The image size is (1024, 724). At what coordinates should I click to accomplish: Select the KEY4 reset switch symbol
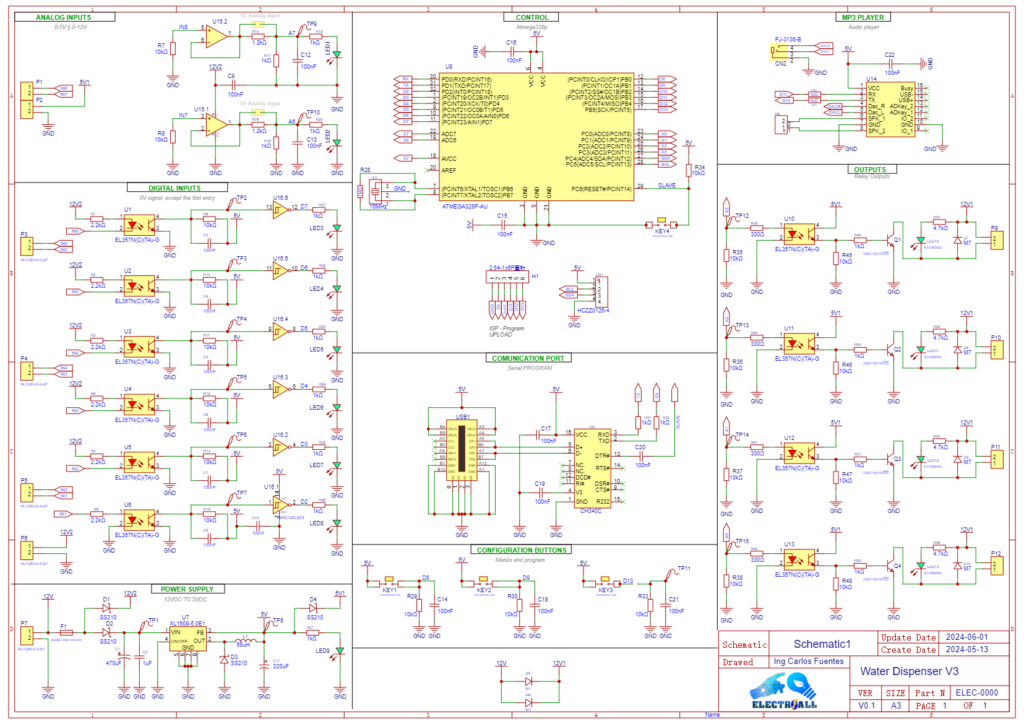point(662,223)
